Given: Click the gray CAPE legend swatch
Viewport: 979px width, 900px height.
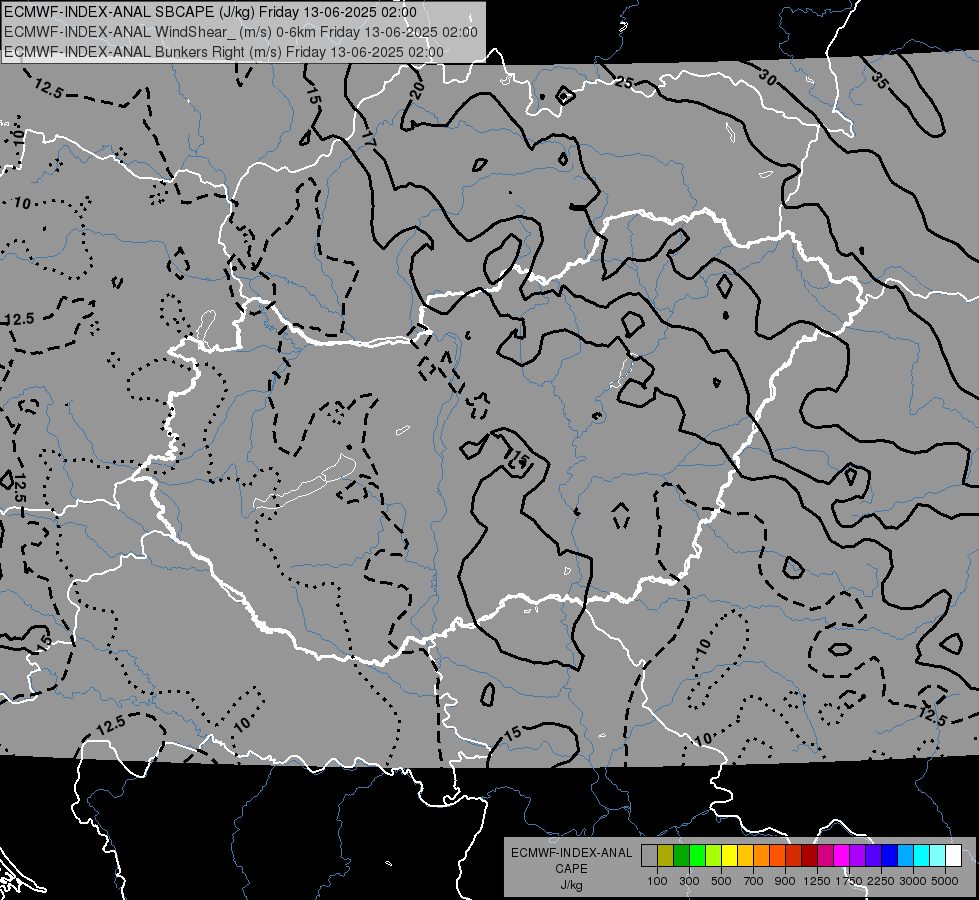Looking at the screenshot, I should click(649, 855).
